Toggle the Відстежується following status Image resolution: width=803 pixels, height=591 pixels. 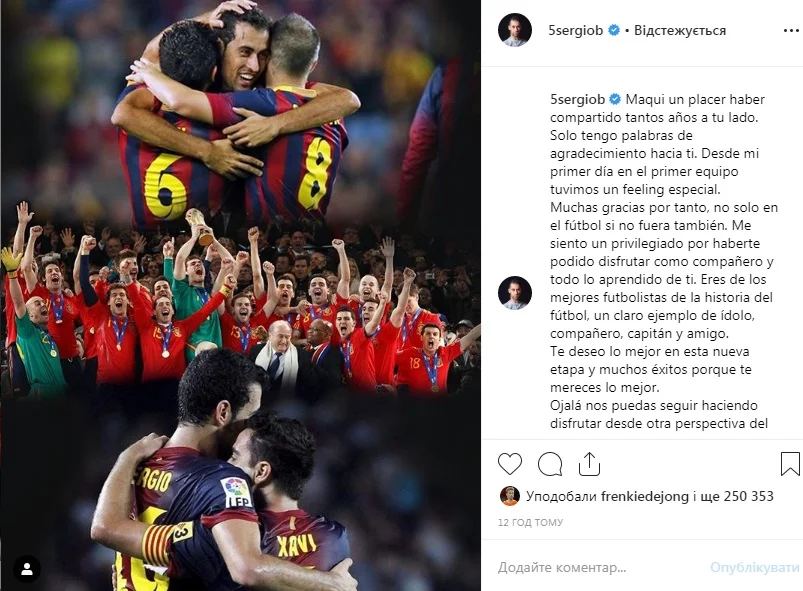click(x=680, y=30)
